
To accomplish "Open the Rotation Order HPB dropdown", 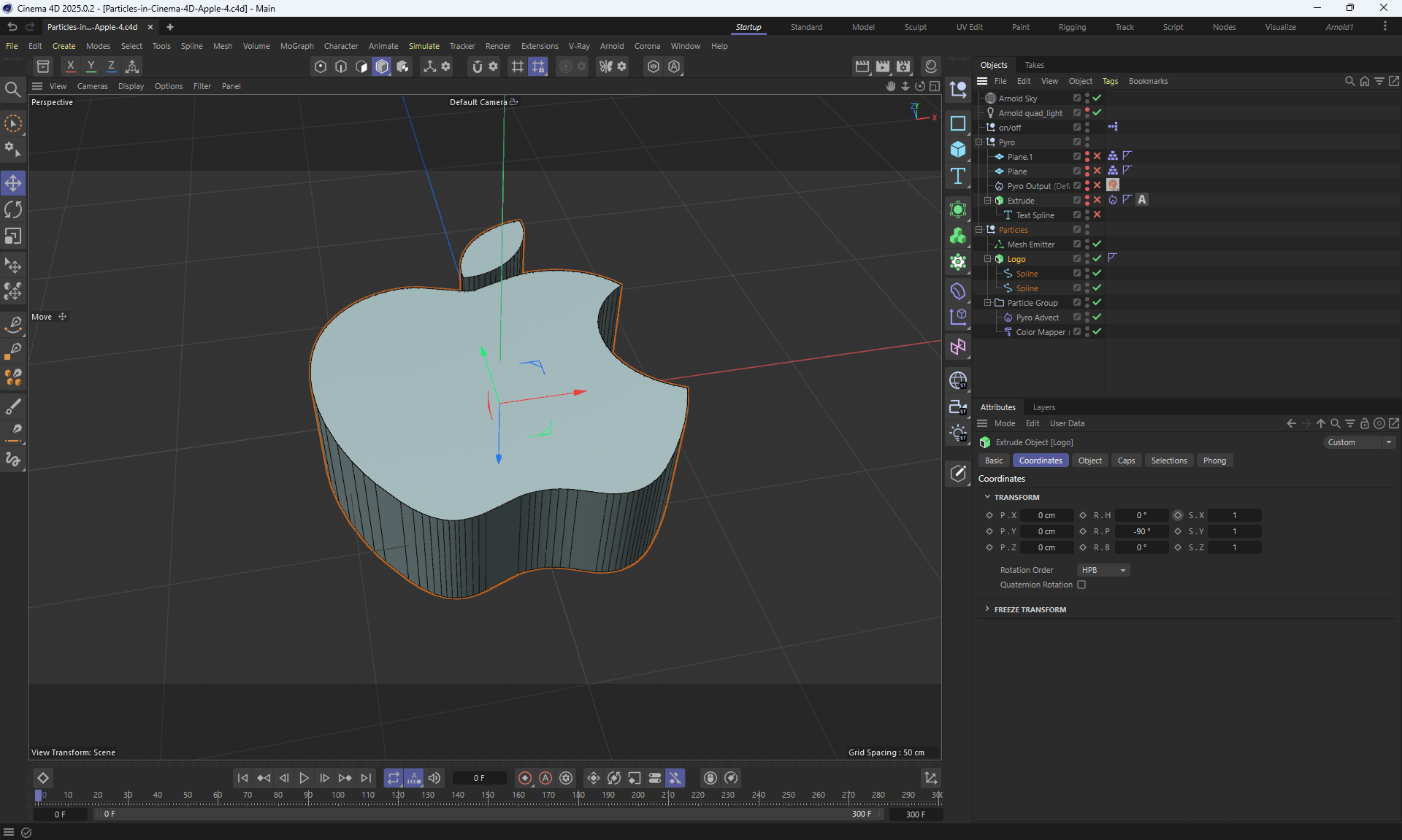I will pos(1103,570).
